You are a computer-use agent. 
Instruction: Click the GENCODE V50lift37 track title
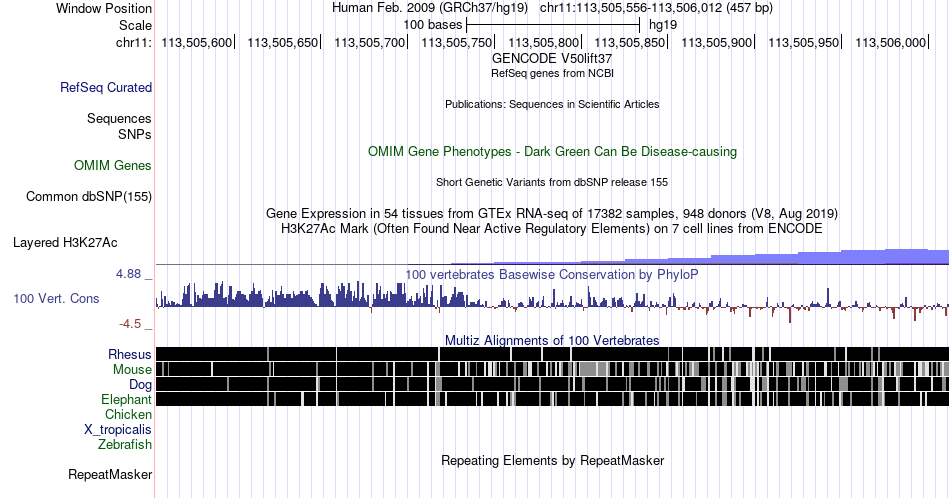(552, 59)
